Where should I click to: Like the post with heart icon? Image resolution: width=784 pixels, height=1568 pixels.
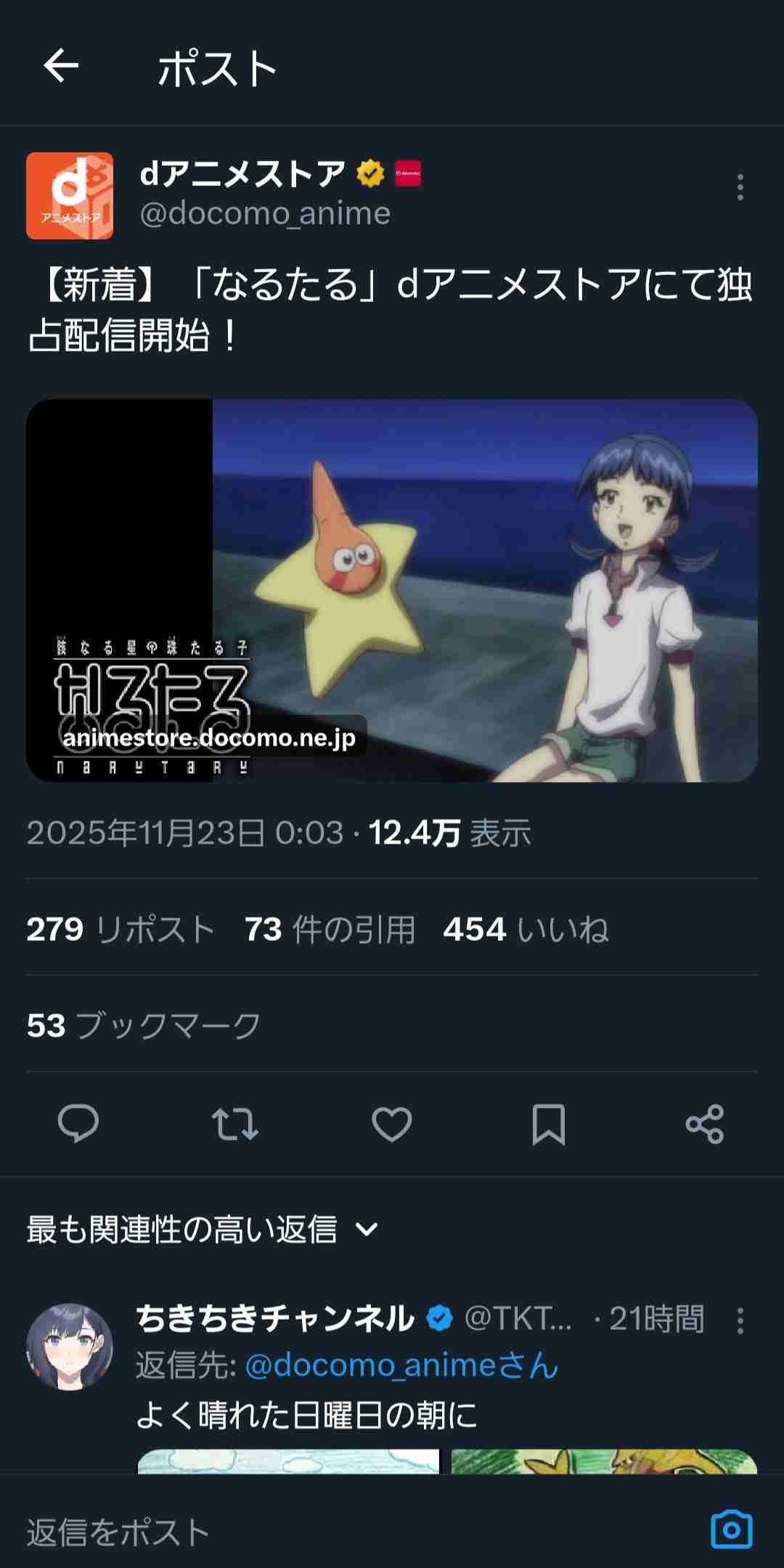click(x=392, y=1124)
